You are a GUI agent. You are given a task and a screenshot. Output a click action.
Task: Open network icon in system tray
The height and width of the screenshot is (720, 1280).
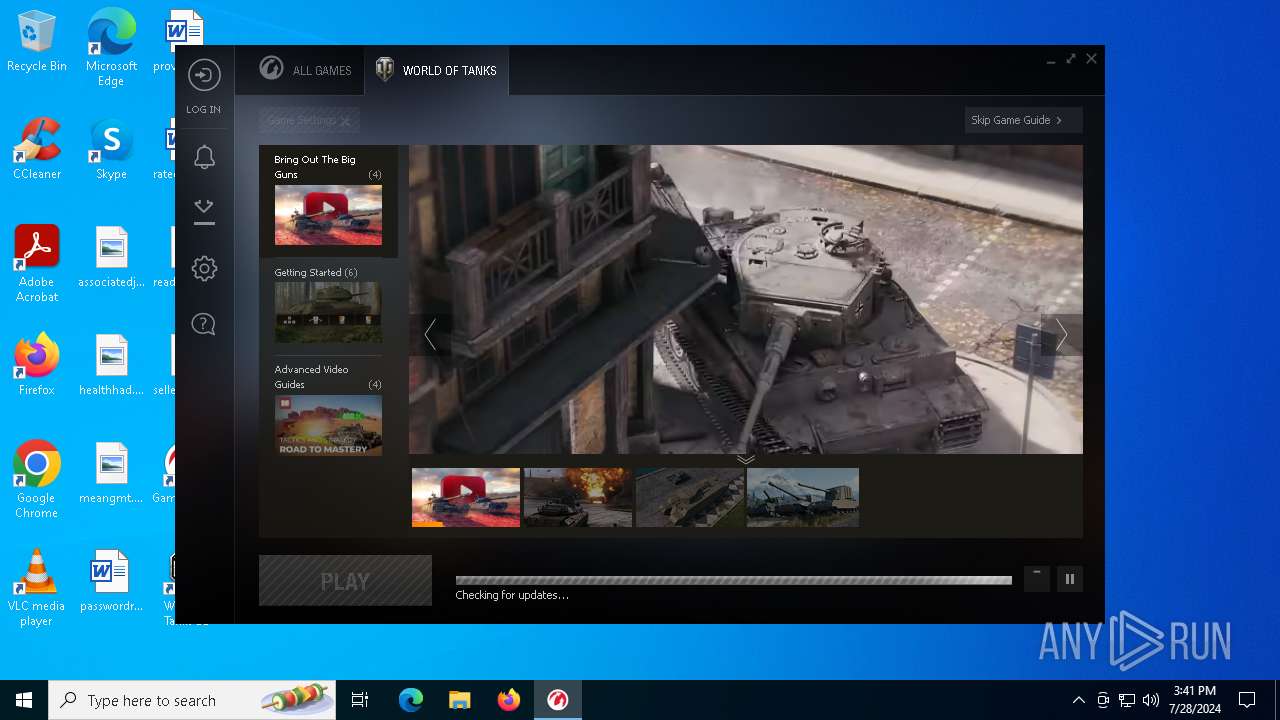point(1127,700)
